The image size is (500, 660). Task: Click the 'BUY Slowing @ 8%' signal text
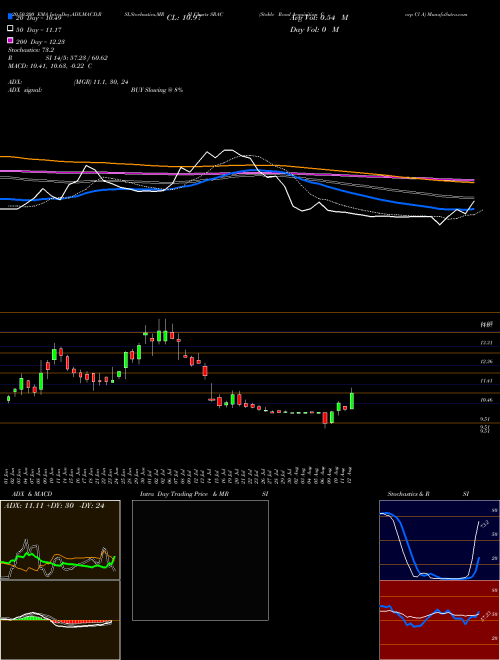(157, 90)
